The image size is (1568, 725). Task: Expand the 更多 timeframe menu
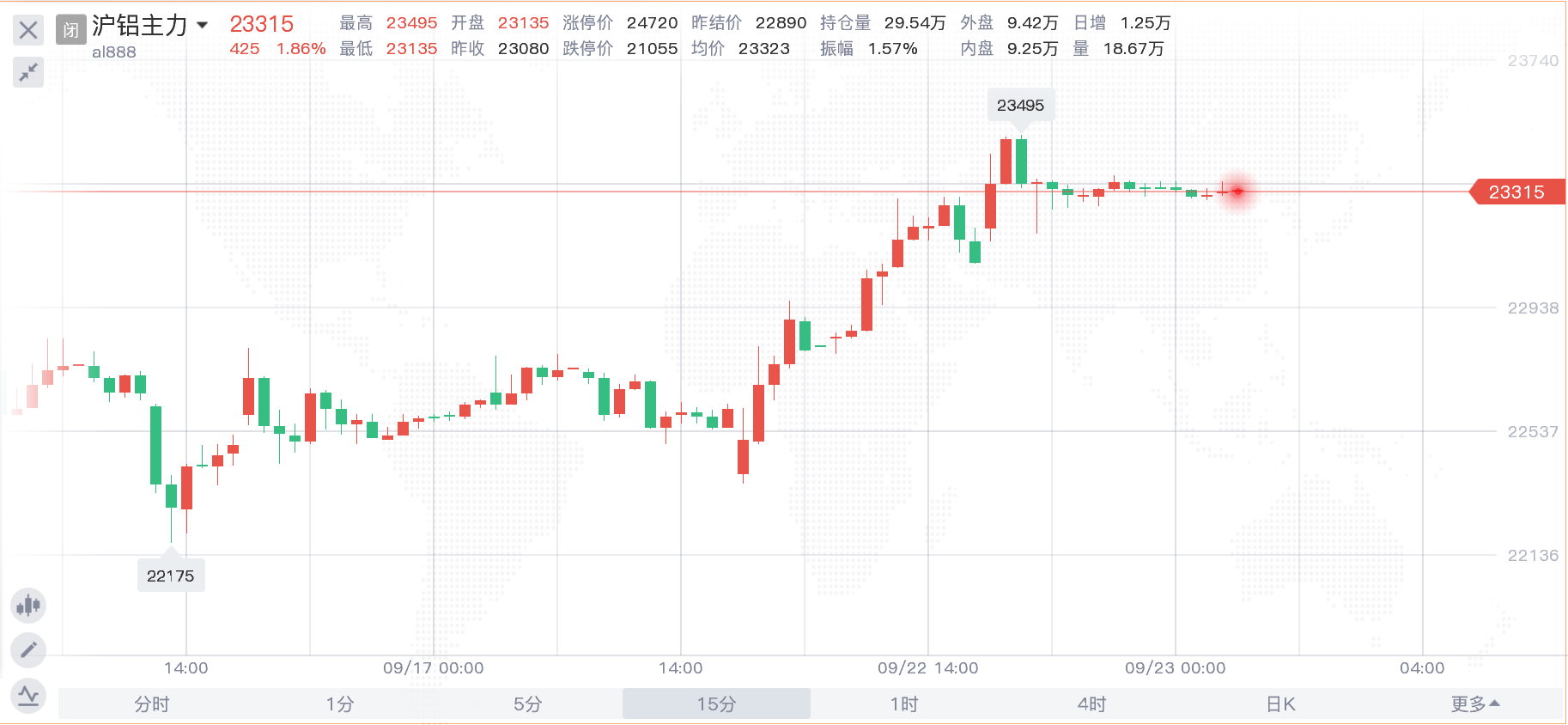[1475, 704]
